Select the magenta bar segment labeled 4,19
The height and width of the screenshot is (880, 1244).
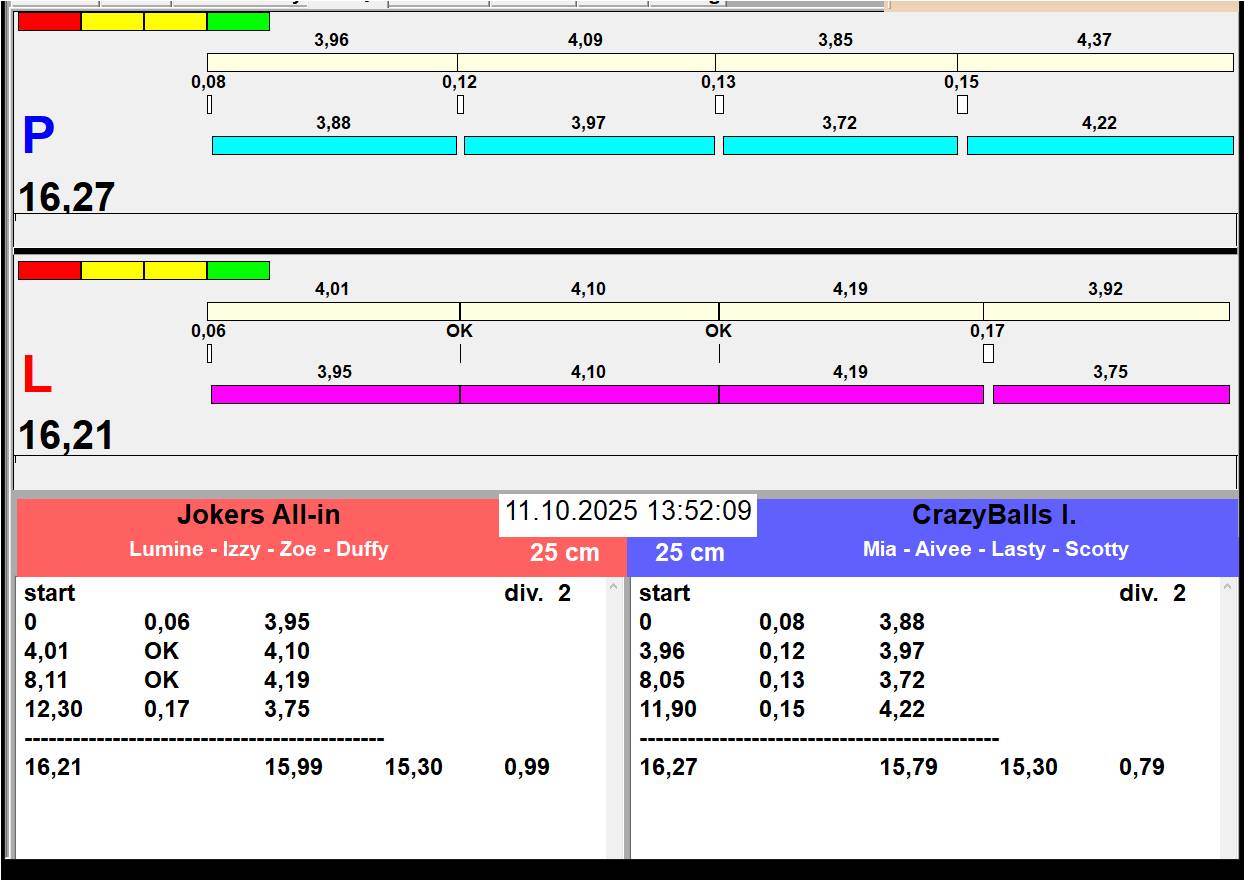pyautogui.click(x=851, y=394)
